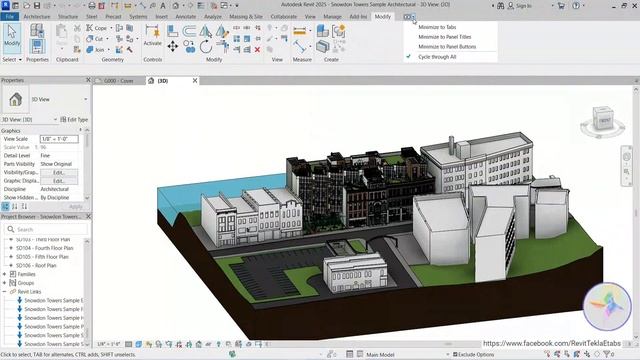Click the Project Browser search field
The image size is (640, 360).
click(x=47, y=229)
